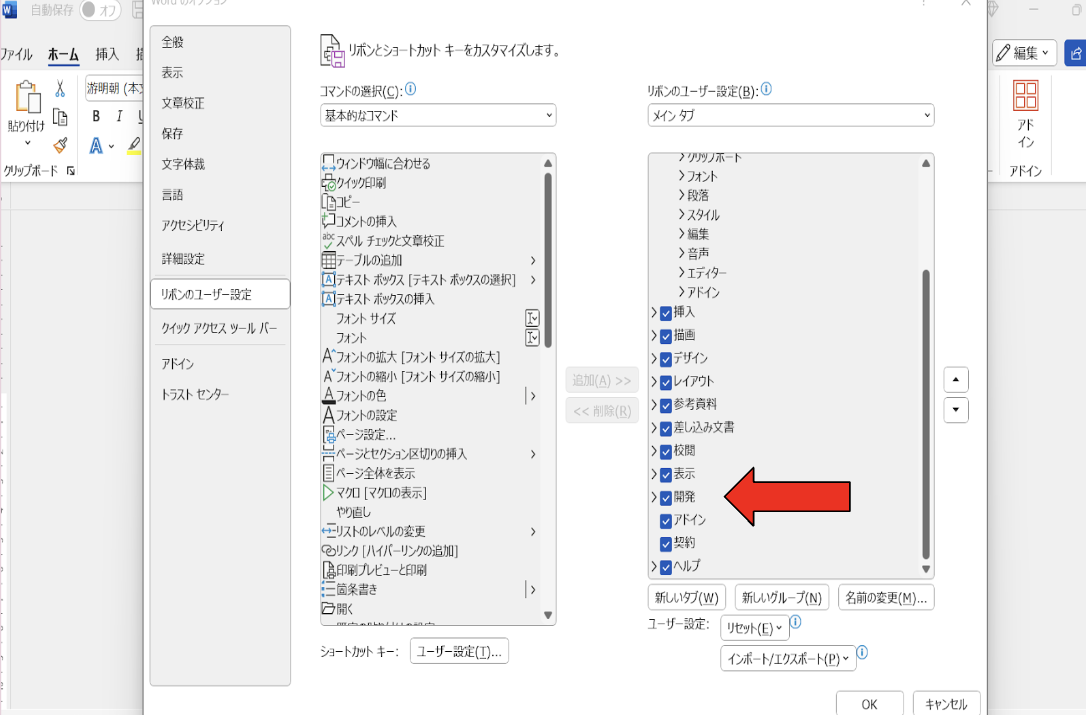Click the キャンセル button
This screenshot has height=715, width=1086.
[946, 703]
